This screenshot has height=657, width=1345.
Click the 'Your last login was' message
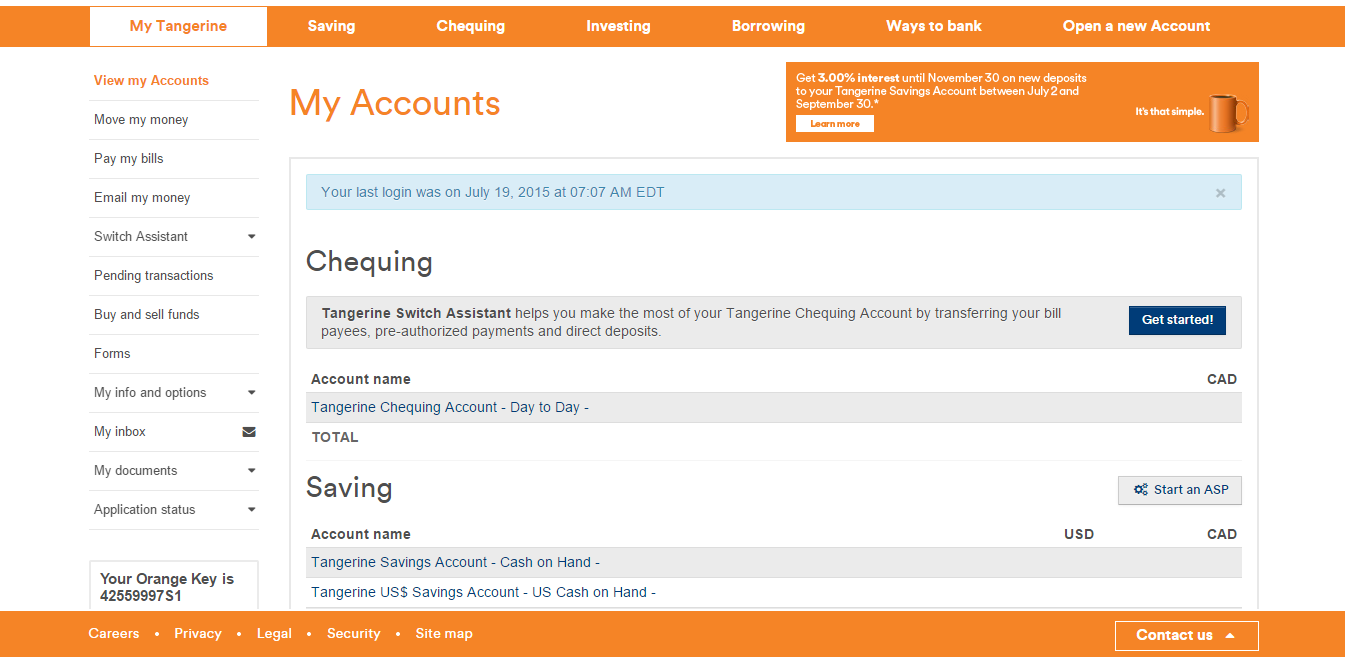point(493,193)
